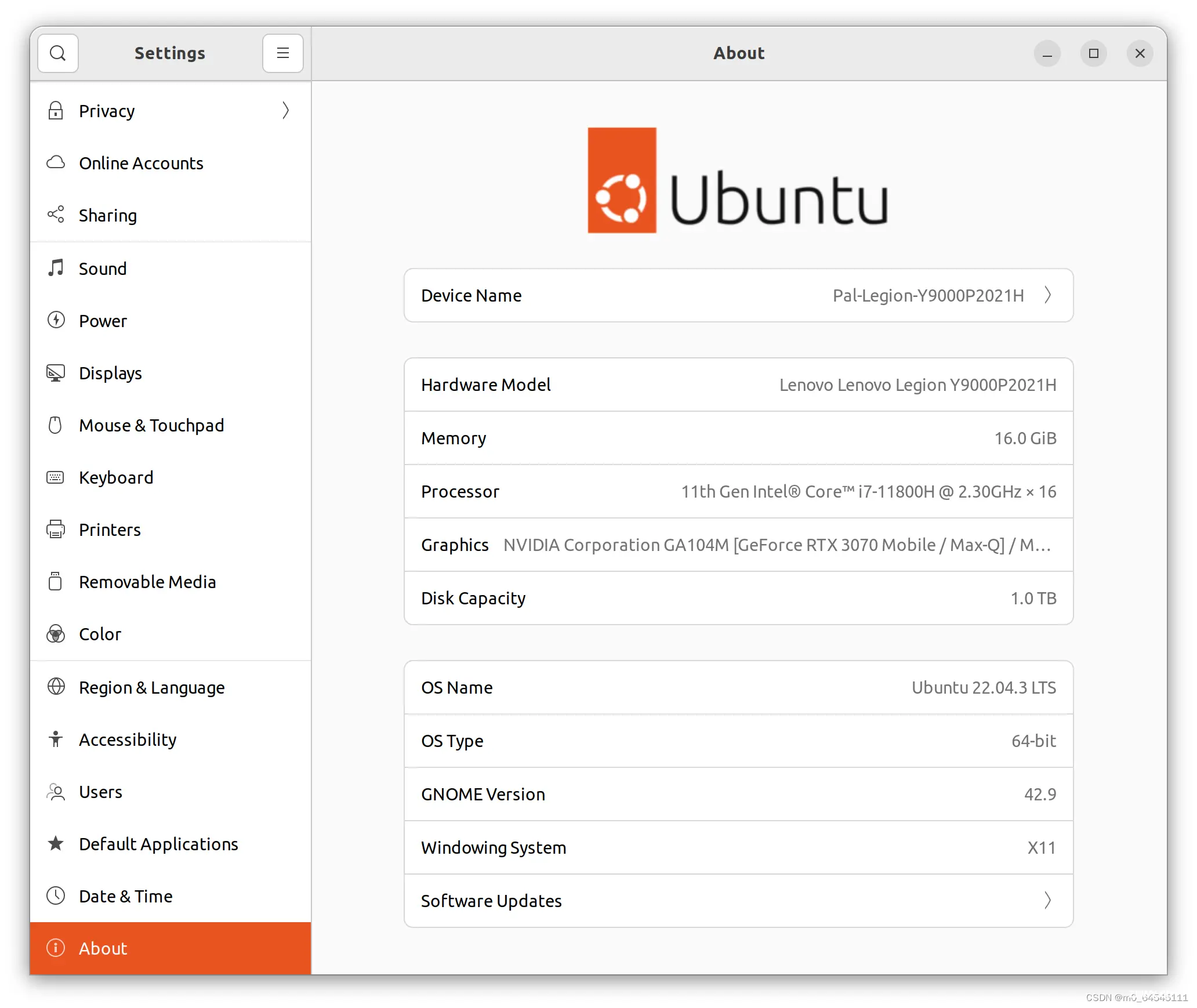Click the Privacy settings icon

57,111
